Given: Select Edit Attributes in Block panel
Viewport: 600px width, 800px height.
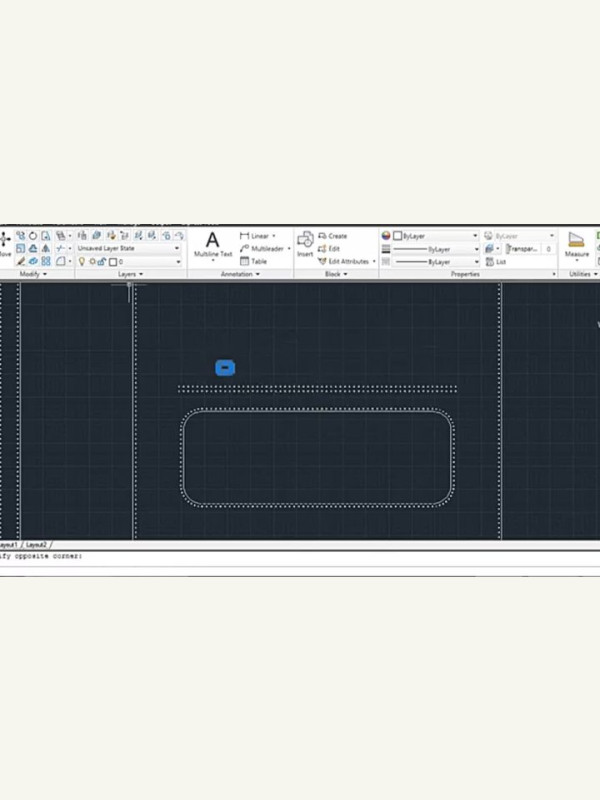Looking at the screenshot, I should pos(346,261).
